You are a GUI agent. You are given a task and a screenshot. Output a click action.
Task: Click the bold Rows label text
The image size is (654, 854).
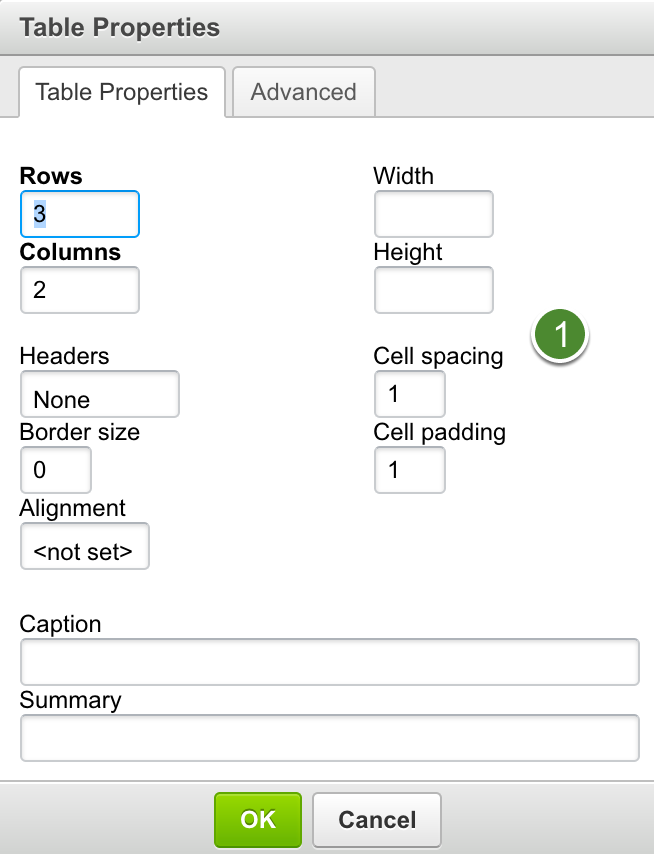coord(51,176)
